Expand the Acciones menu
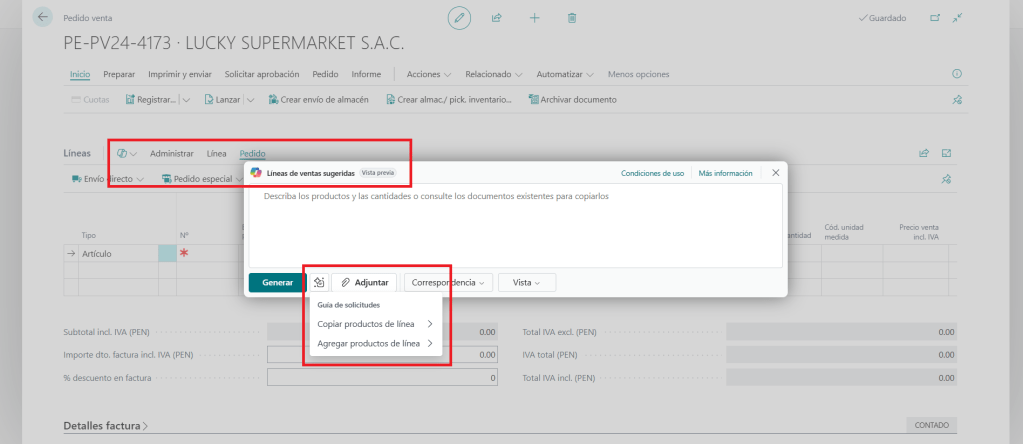The image size is (1023, 444). (x=428, y=74)
